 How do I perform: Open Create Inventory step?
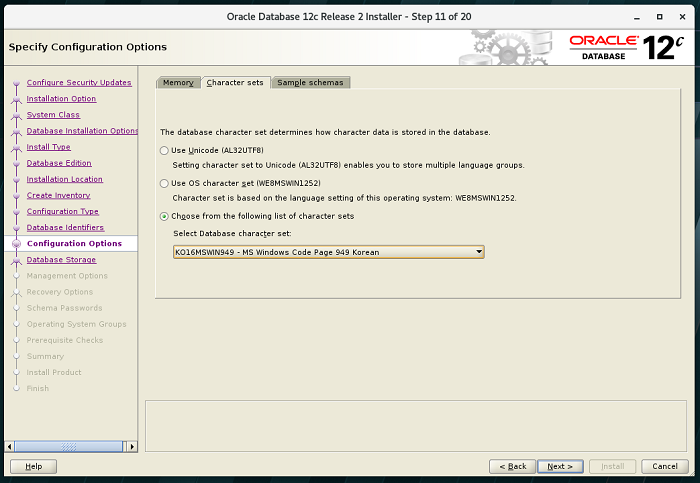58,195
